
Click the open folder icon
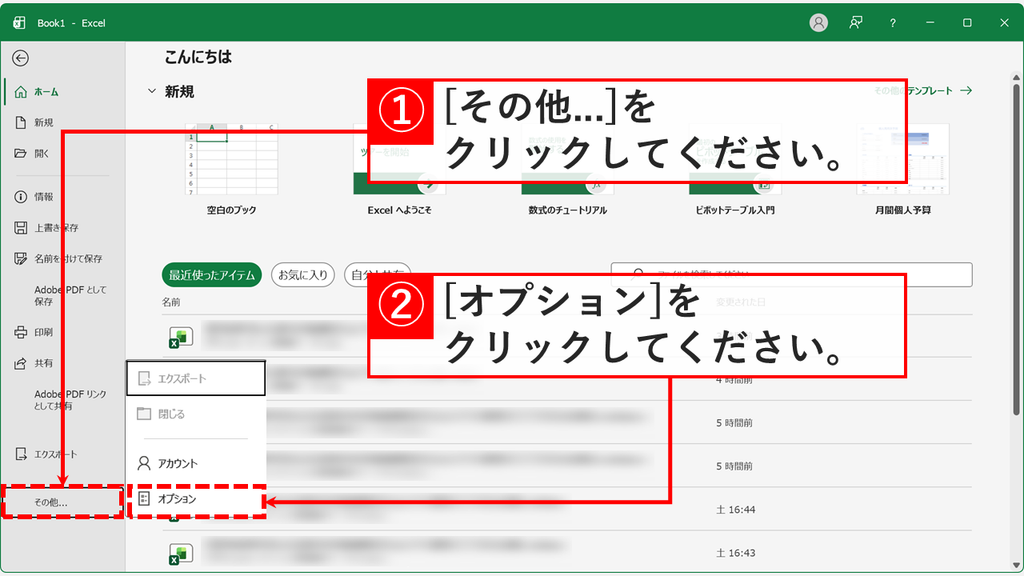(x=21, y=153)
